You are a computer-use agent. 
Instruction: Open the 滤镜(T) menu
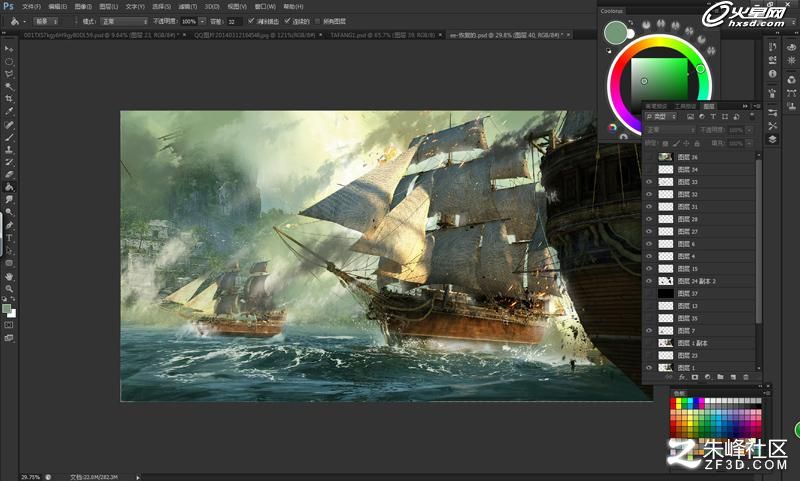(x=187, y=7)
